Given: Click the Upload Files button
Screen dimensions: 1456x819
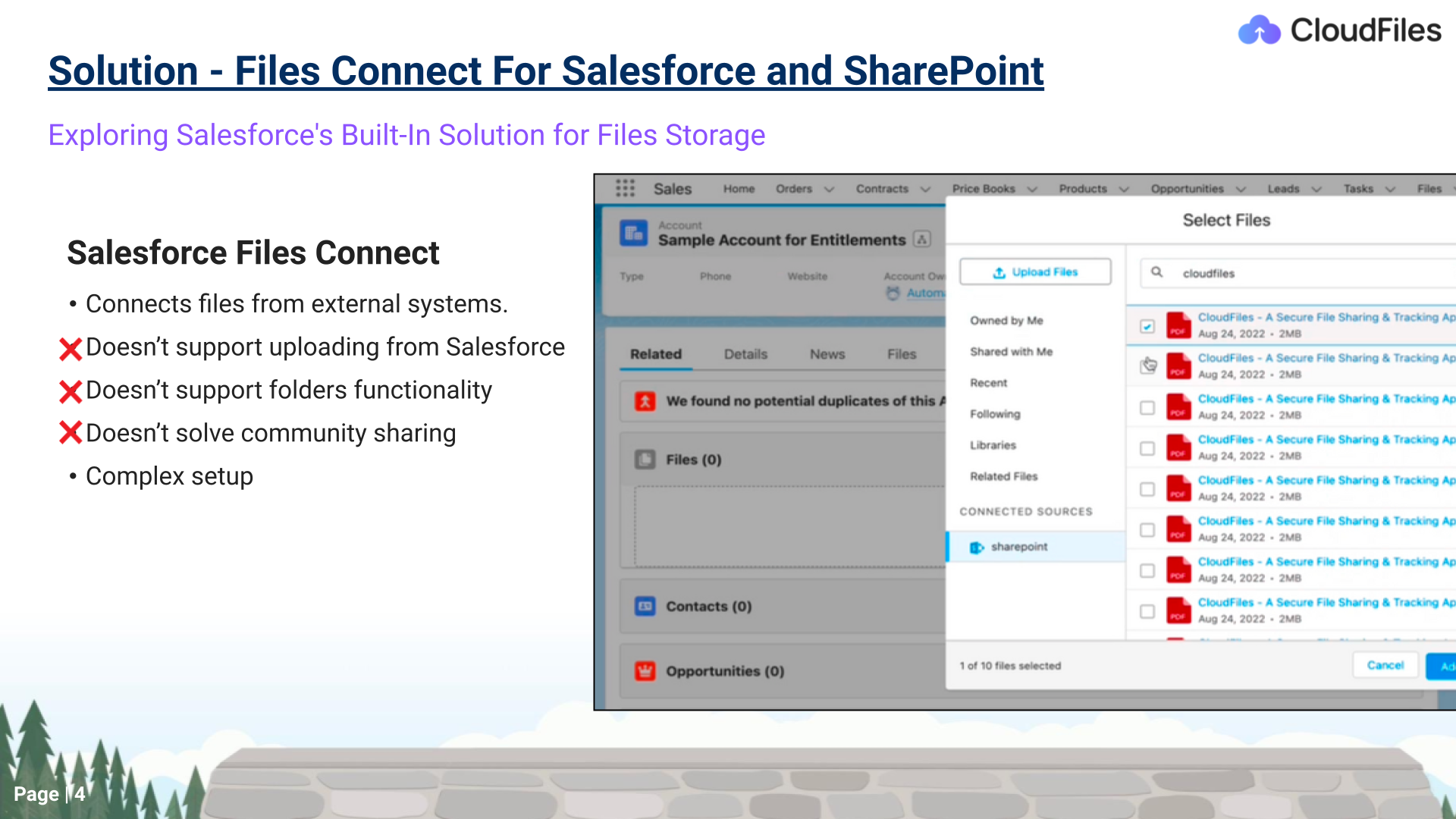Looking at the screenshot, I should (x=1035, y=272).
